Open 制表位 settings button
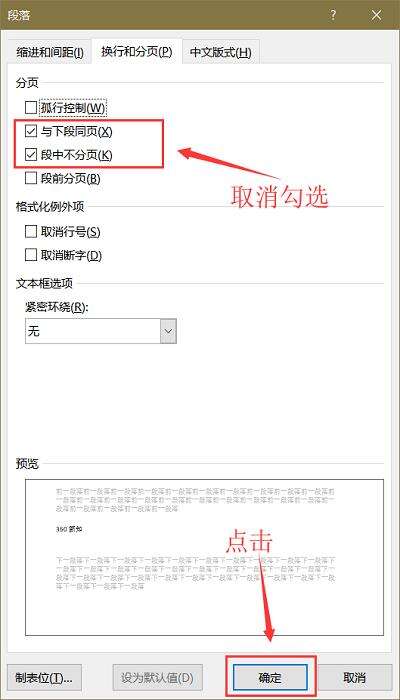 45,678
